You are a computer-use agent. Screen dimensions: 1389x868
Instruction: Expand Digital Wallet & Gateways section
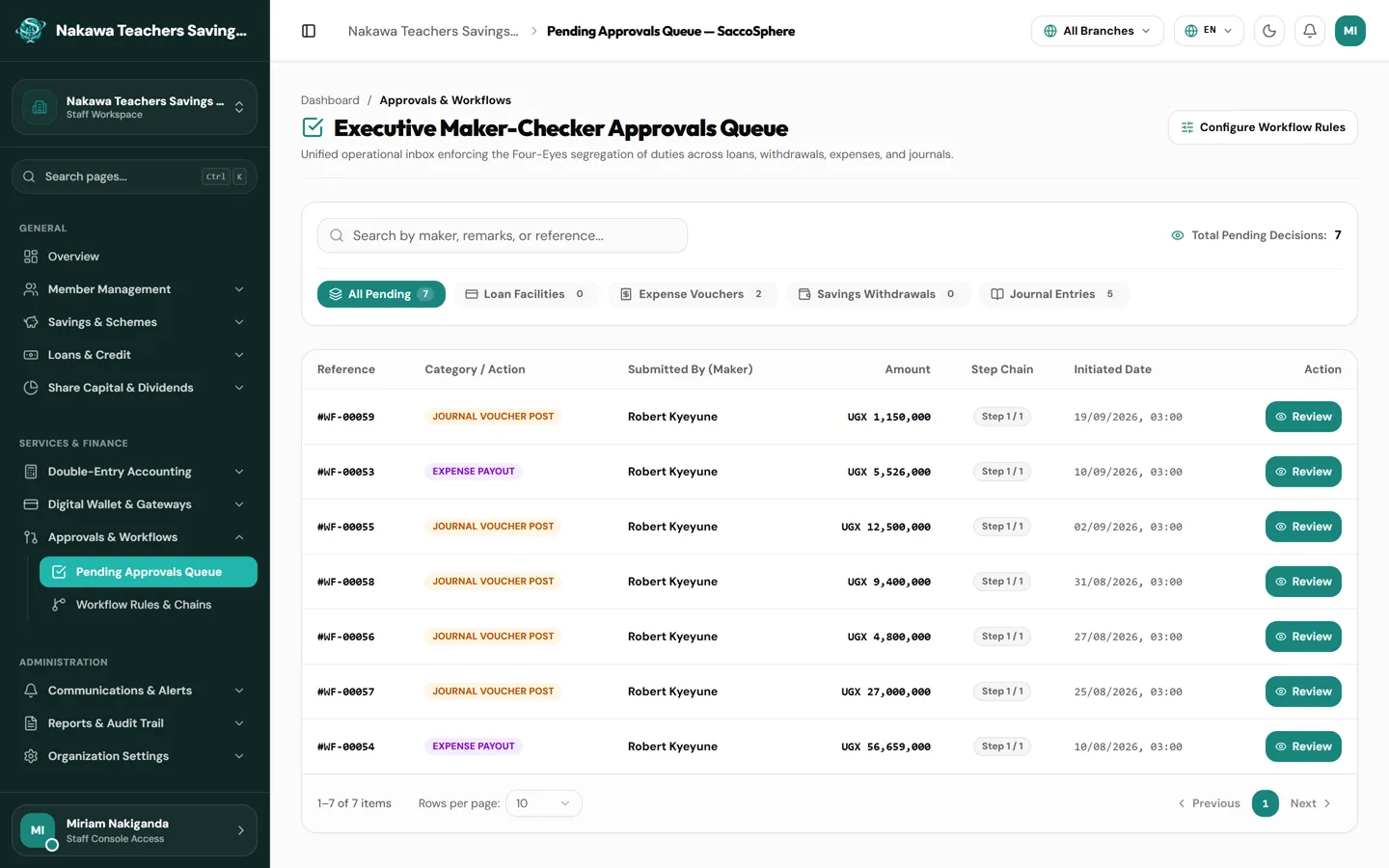click(x=135, y=504)
